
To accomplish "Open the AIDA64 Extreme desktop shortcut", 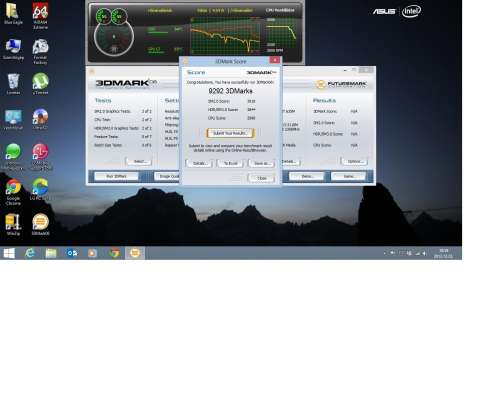I will point(40,15).
